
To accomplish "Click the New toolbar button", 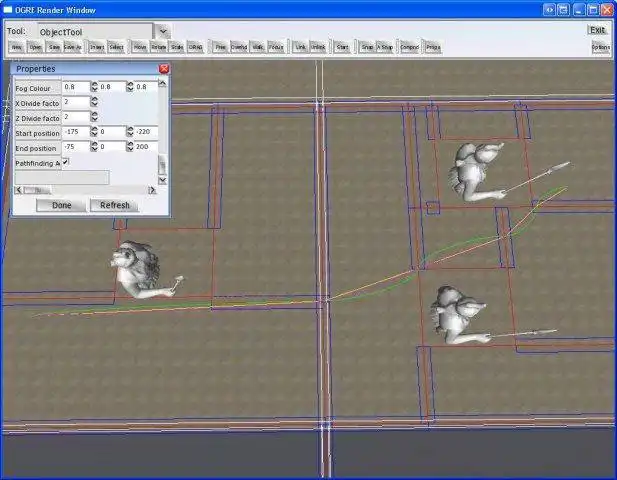I will point(17,47).
